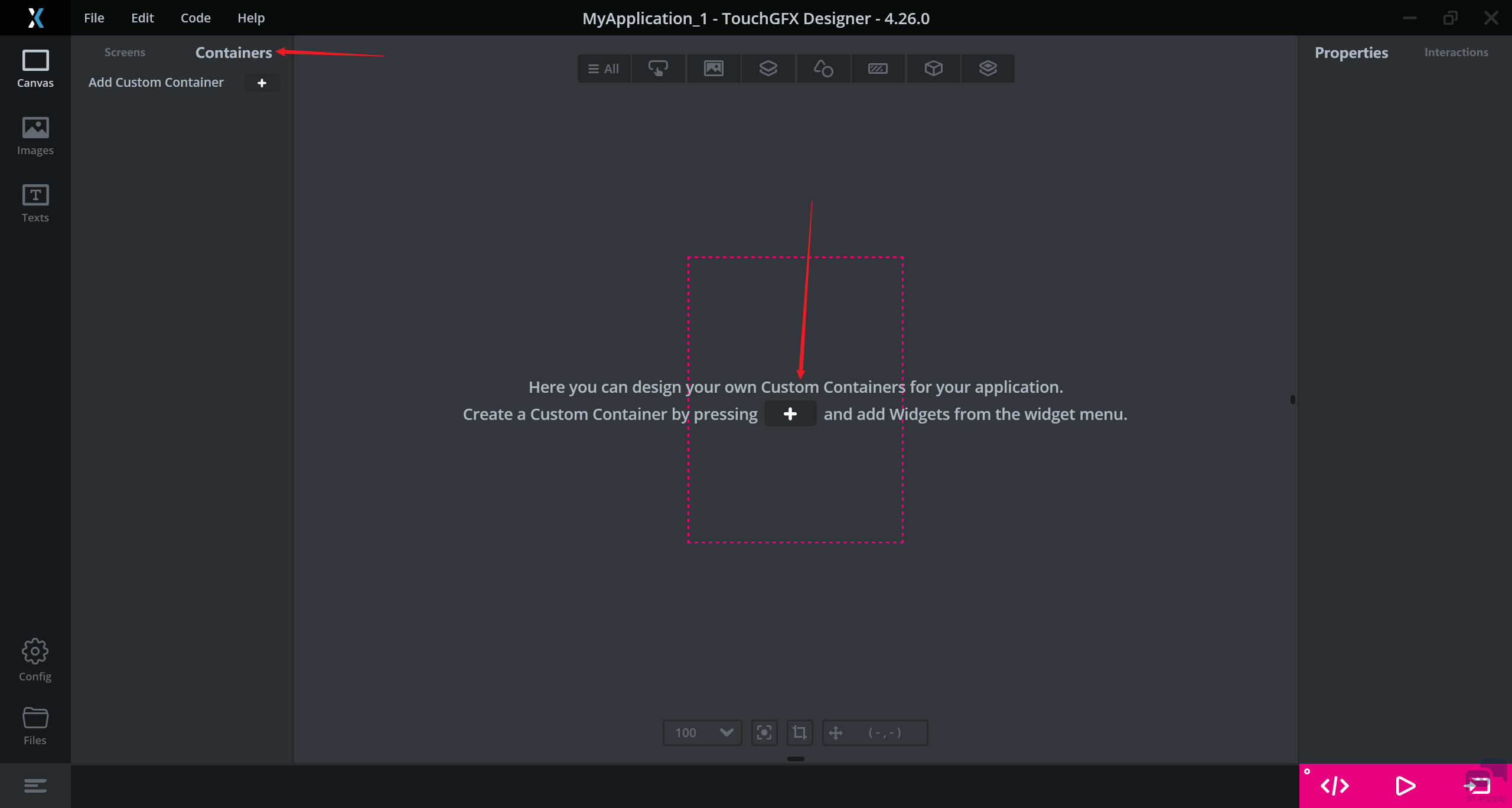Open the Images sidebar panel
Screen dimensions: 1512x808
[x=35, y=136]
